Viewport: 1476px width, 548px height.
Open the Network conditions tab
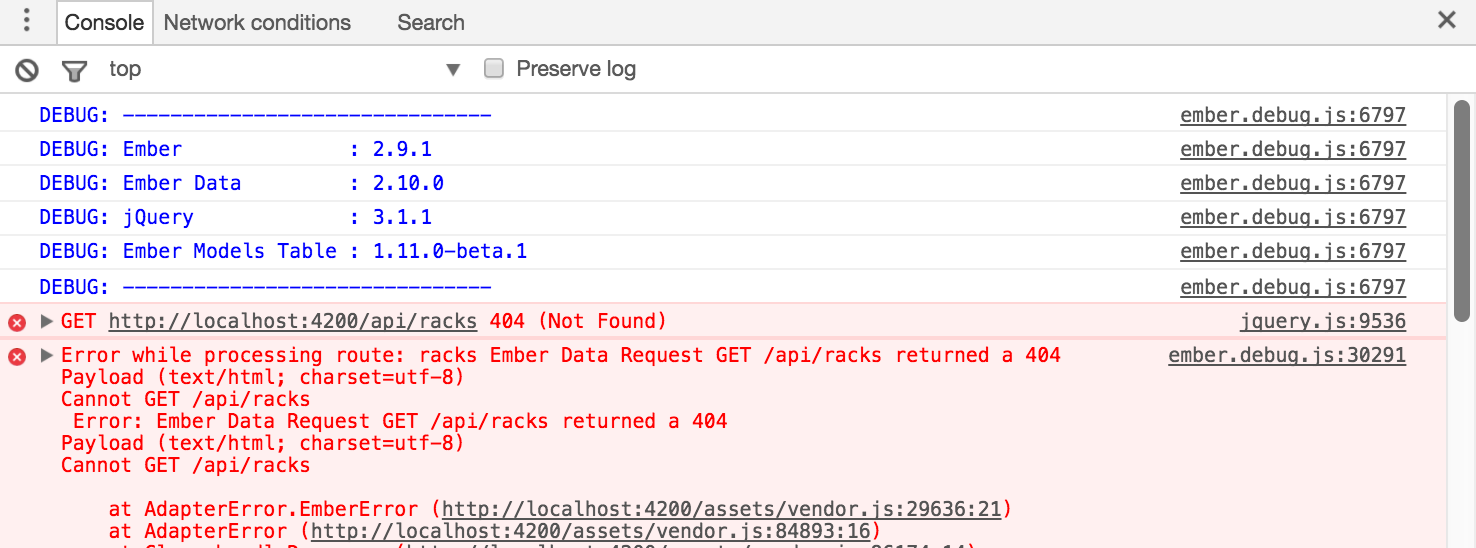[257, 22]
